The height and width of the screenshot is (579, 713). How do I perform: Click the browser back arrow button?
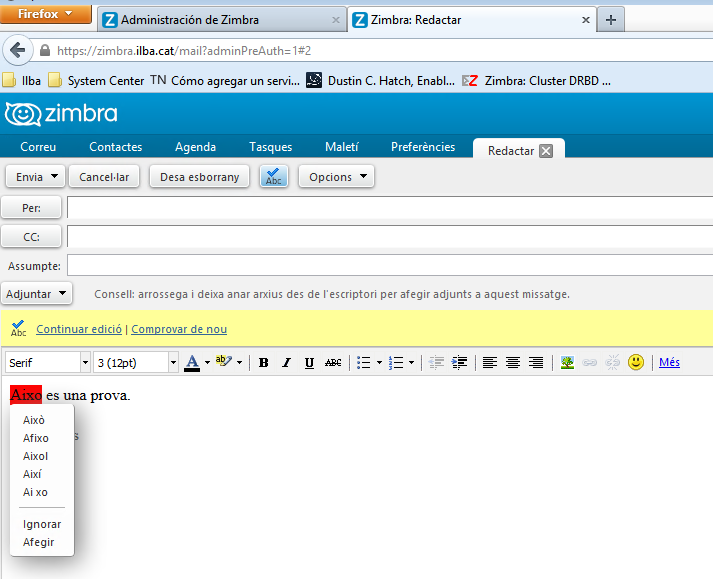[18, 50]
